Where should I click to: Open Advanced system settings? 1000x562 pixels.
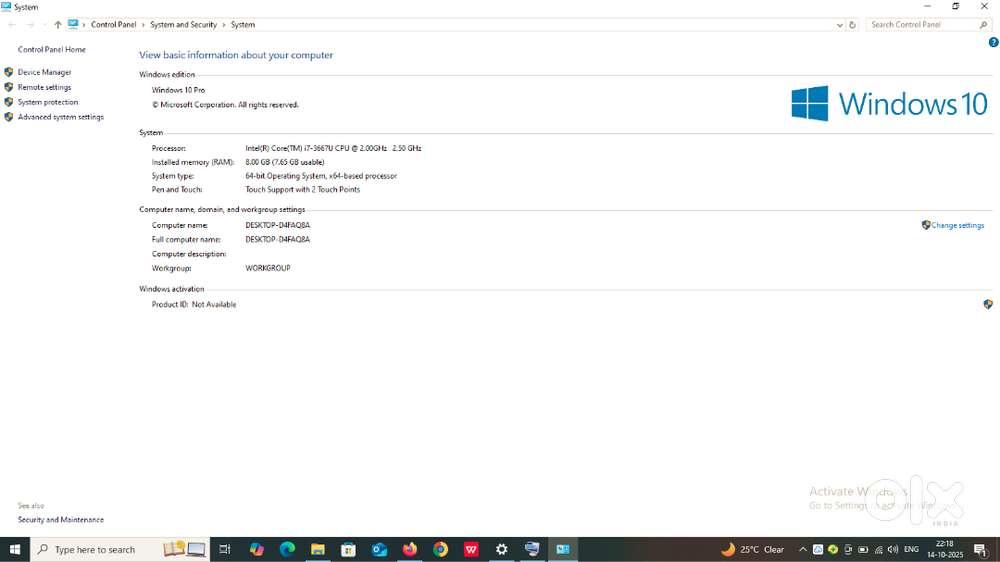60,117
